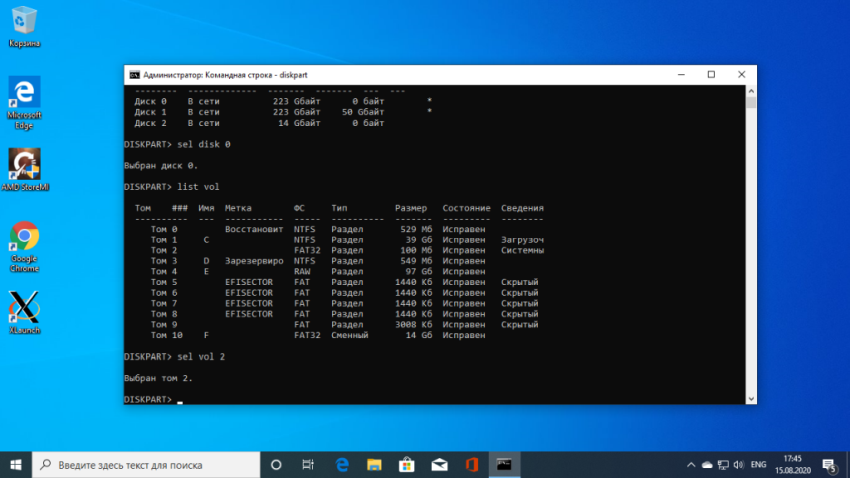The height and width of the screenshot is (478, 850).
Task: Open Microsoft Store from the taskbar
Action: click(406, 465)
